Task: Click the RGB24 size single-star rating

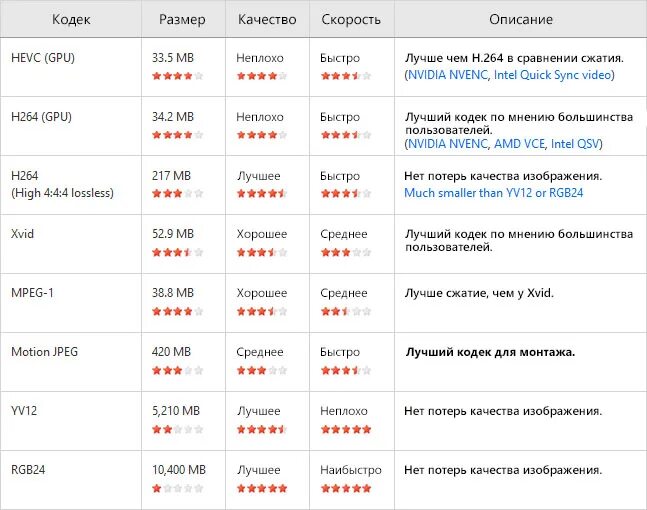Action: coord(177,488)
